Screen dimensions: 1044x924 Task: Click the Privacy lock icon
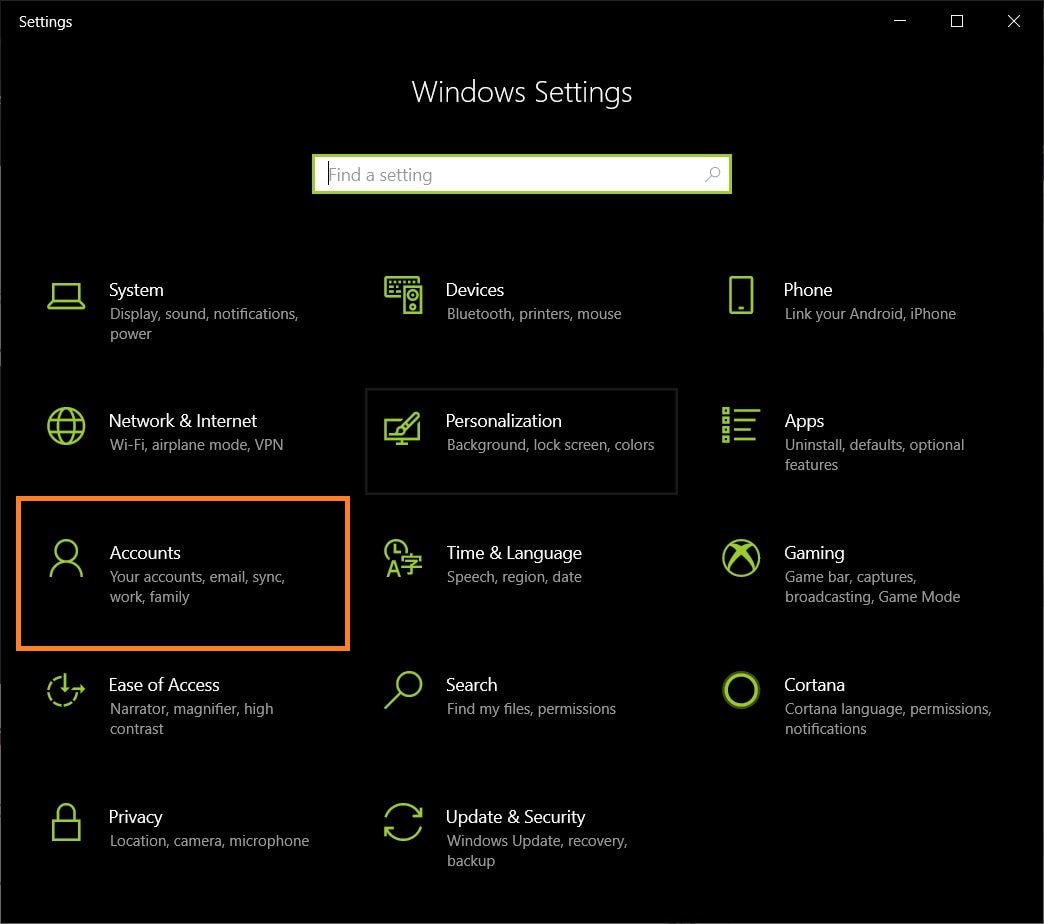coord(66,822)
